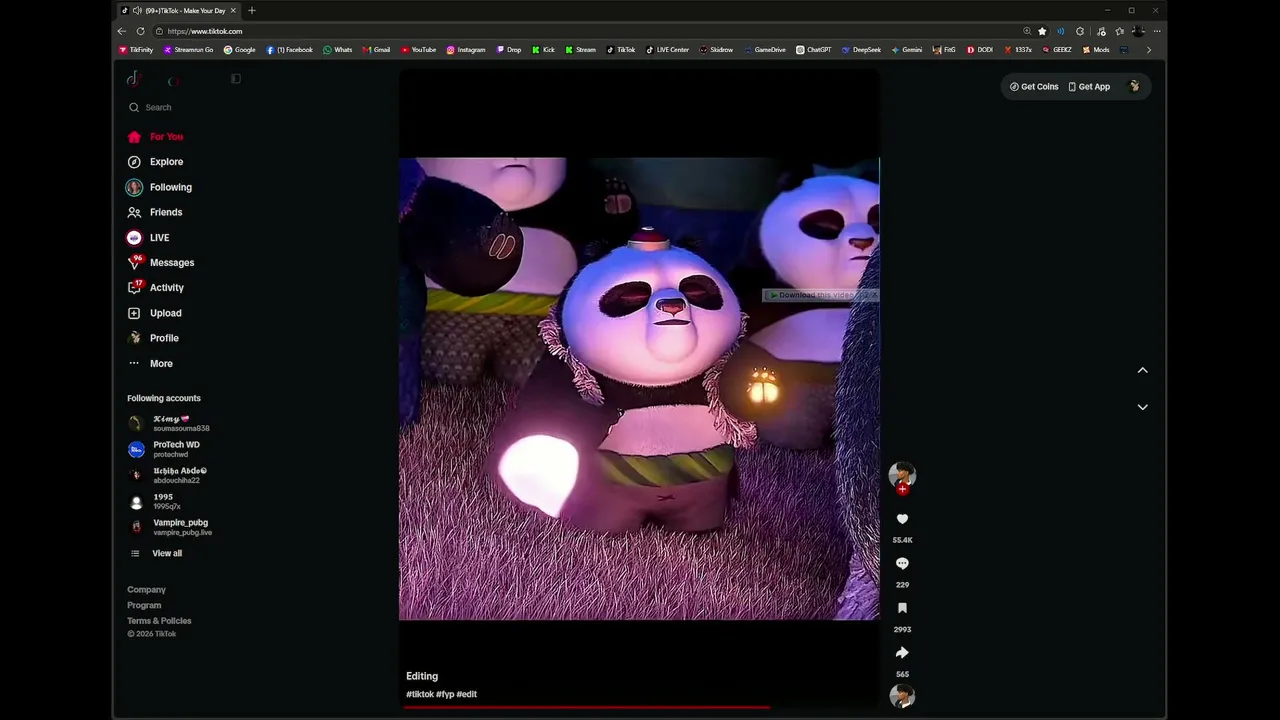Open the soumasouma838 followed account
1280x720 pixels.
(169, 424)
